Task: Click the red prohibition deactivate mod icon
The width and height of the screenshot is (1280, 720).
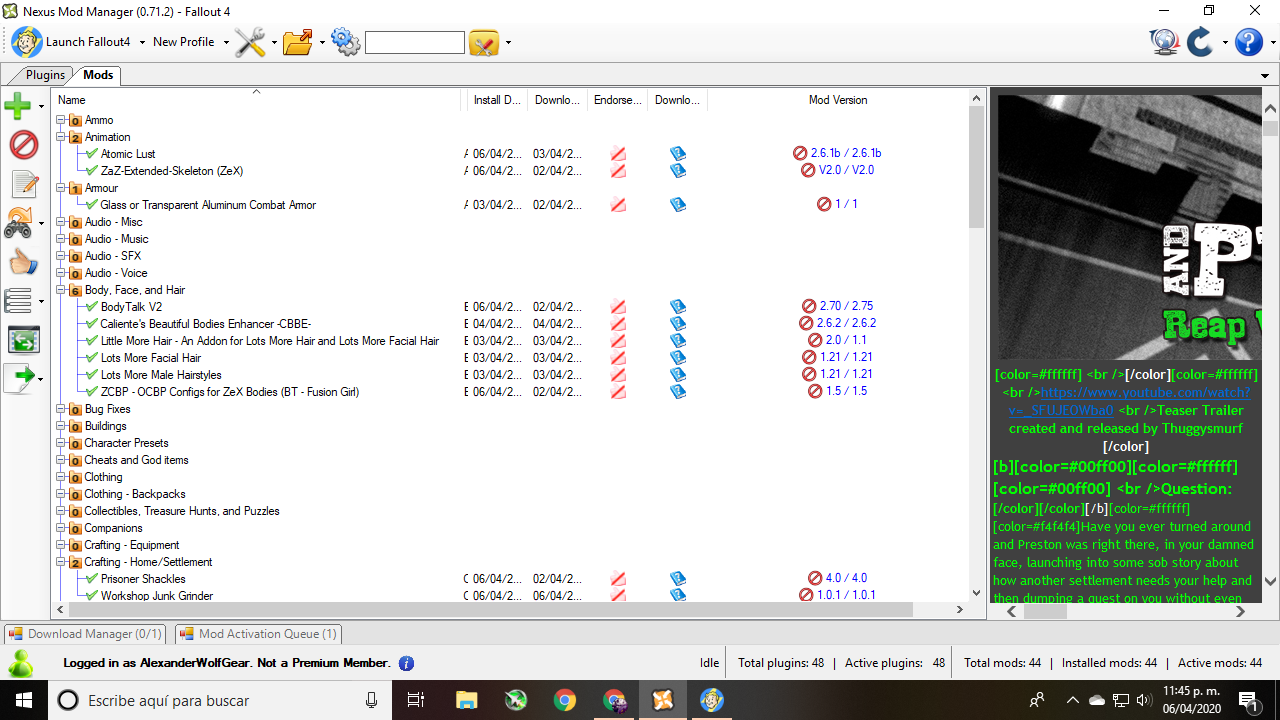Action: pyautogui.click(x=23, y=145)
